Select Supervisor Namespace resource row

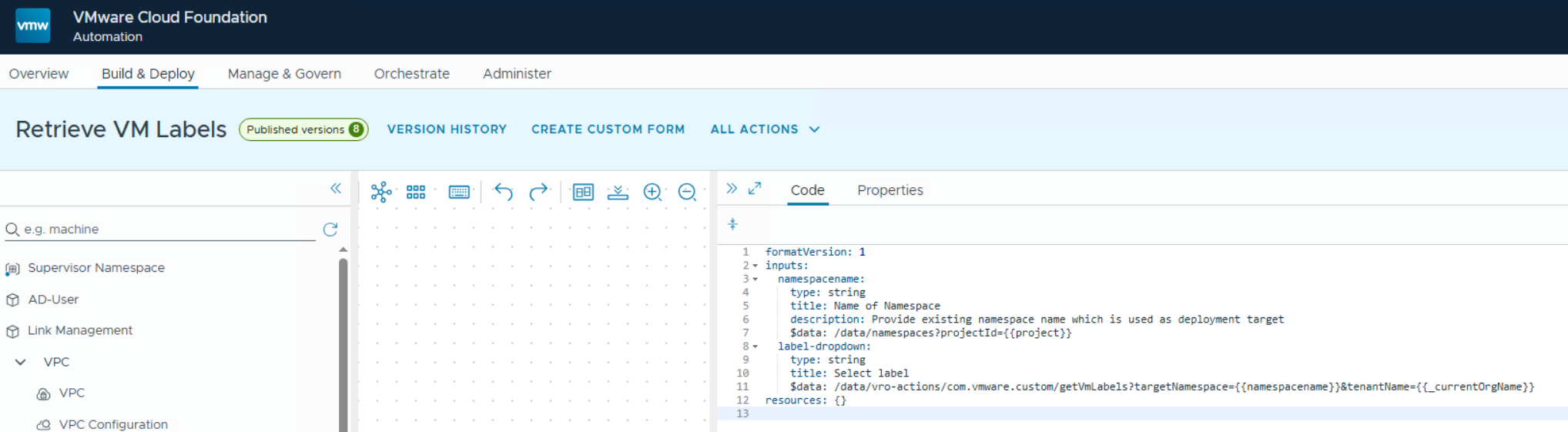coord(96,268)
